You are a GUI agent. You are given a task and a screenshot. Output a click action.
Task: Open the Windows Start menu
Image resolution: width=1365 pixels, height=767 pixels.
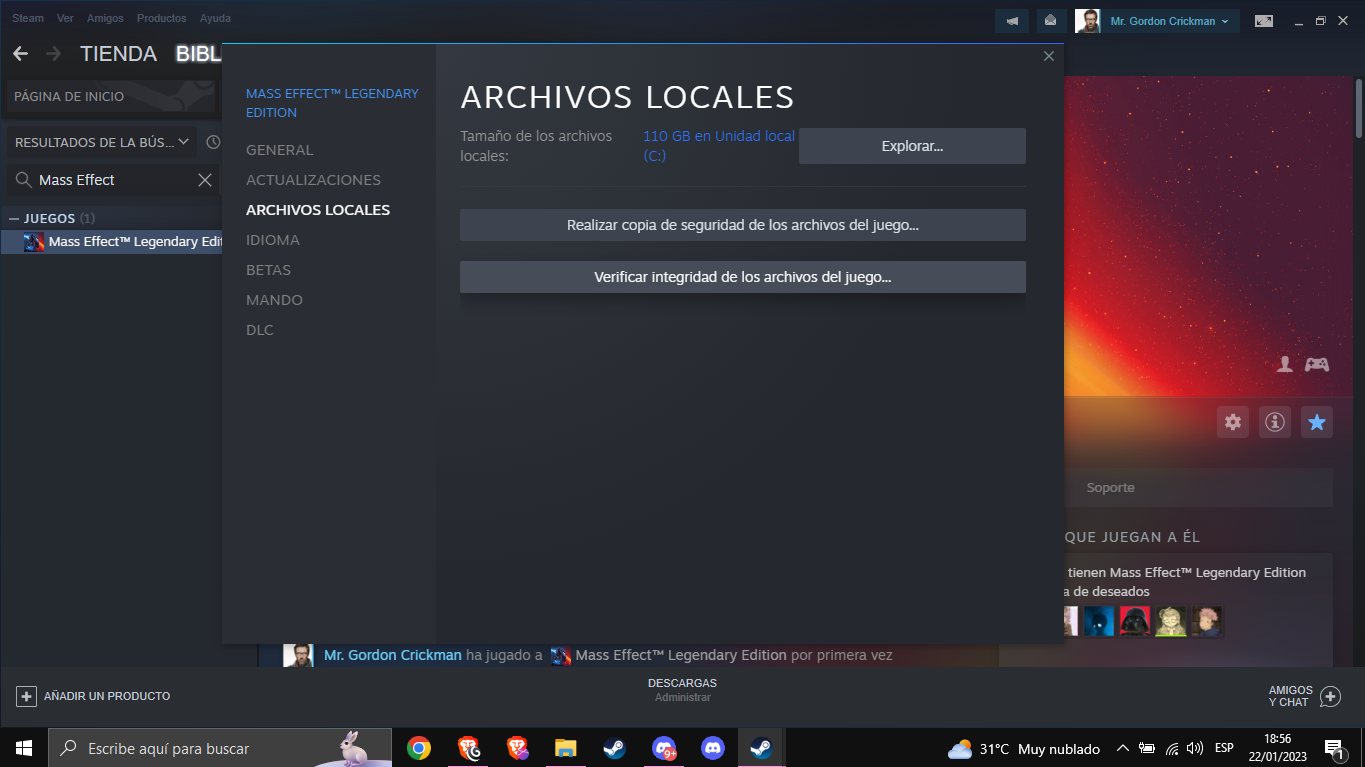coord(24,748)
